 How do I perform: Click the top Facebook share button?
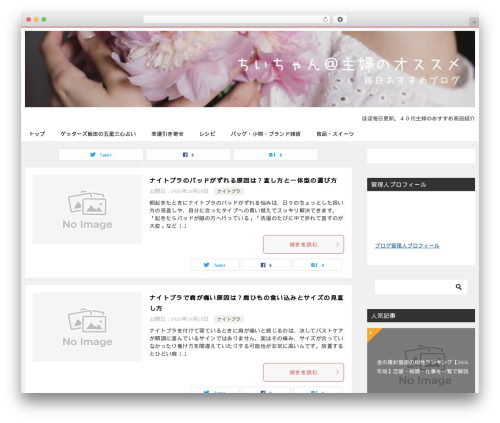pyautogui.click(x=188, y=155)
